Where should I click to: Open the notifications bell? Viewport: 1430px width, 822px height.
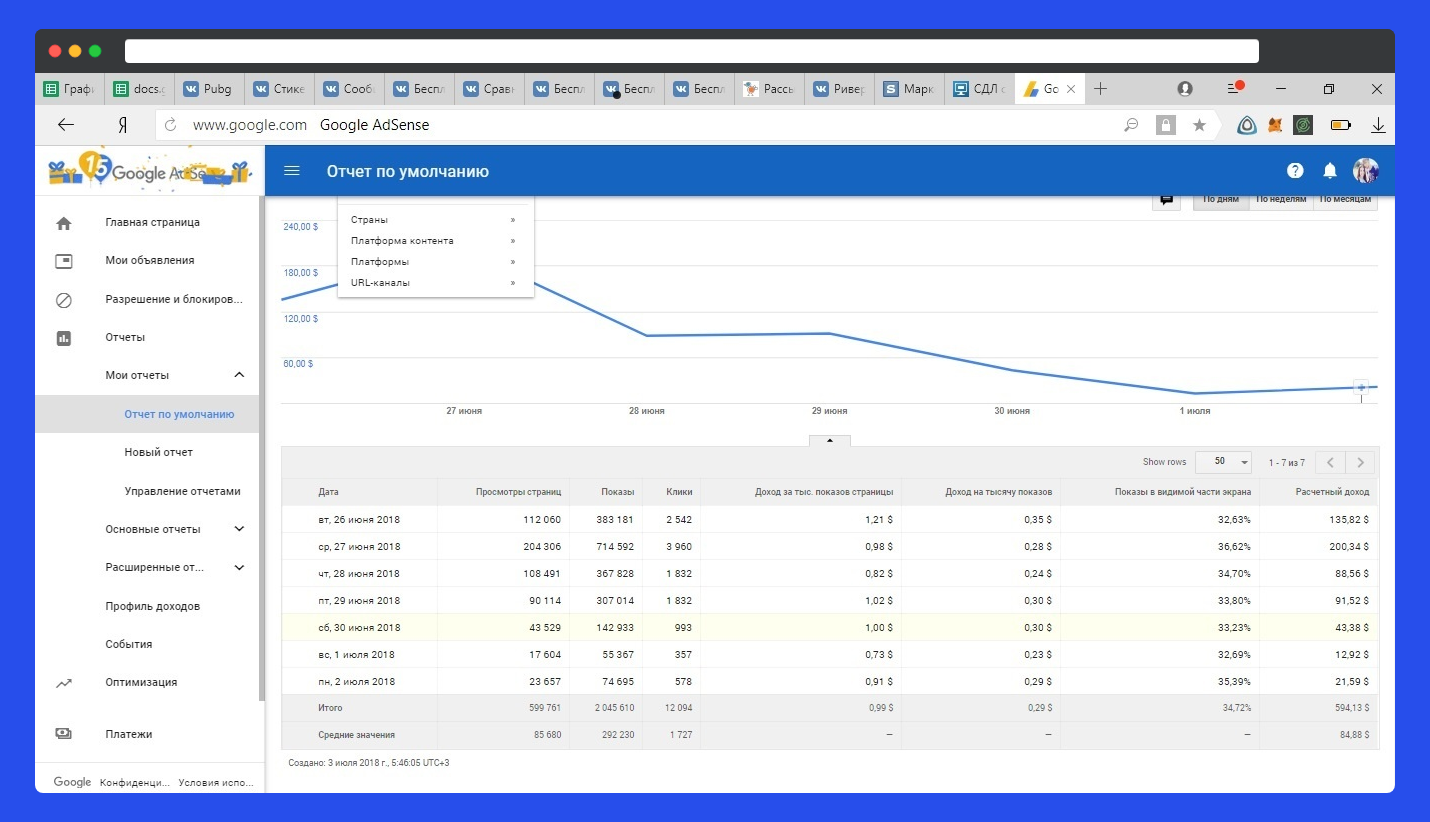(1330, 171)
